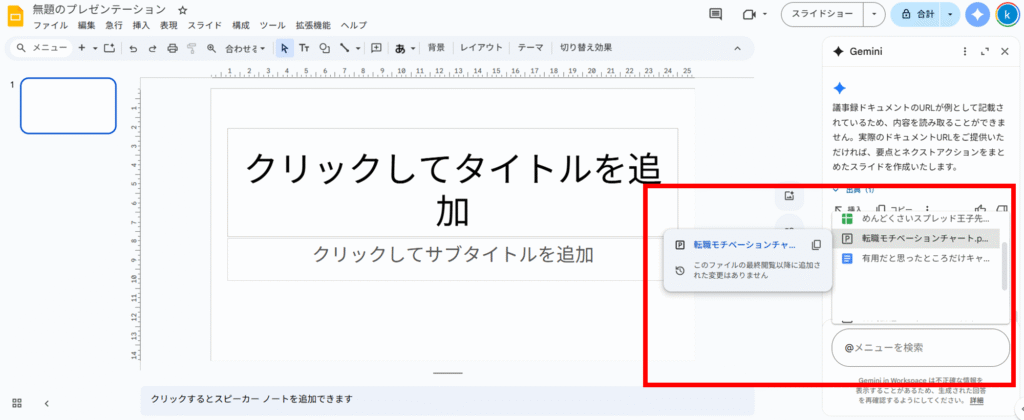Click the 背景 button in toolbar
Image resolution: width=1024 pixels, height=420 pixels.
(x=436, y=48)
